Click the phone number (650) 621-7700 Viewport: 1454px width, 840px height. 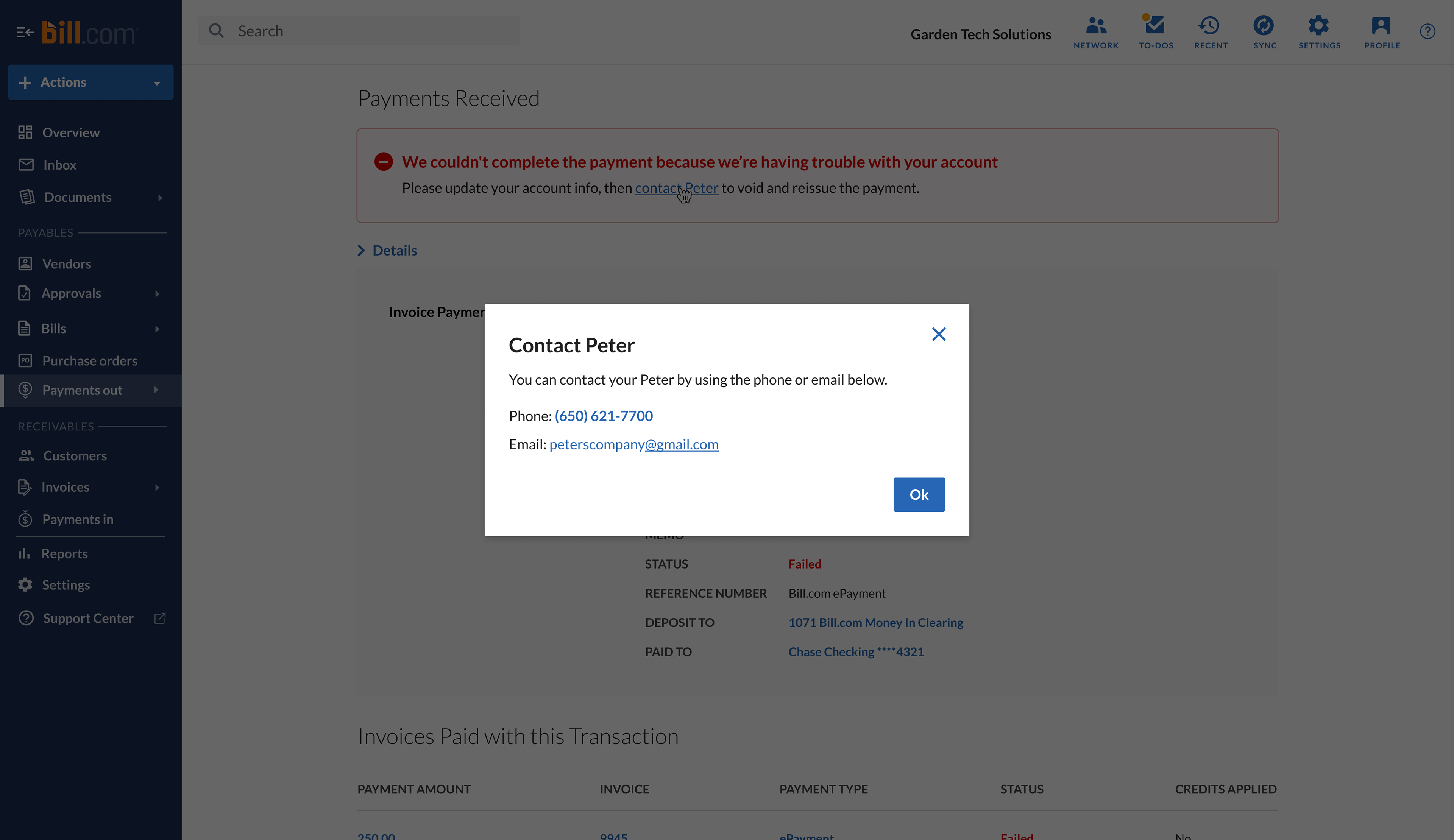[604, 415]
